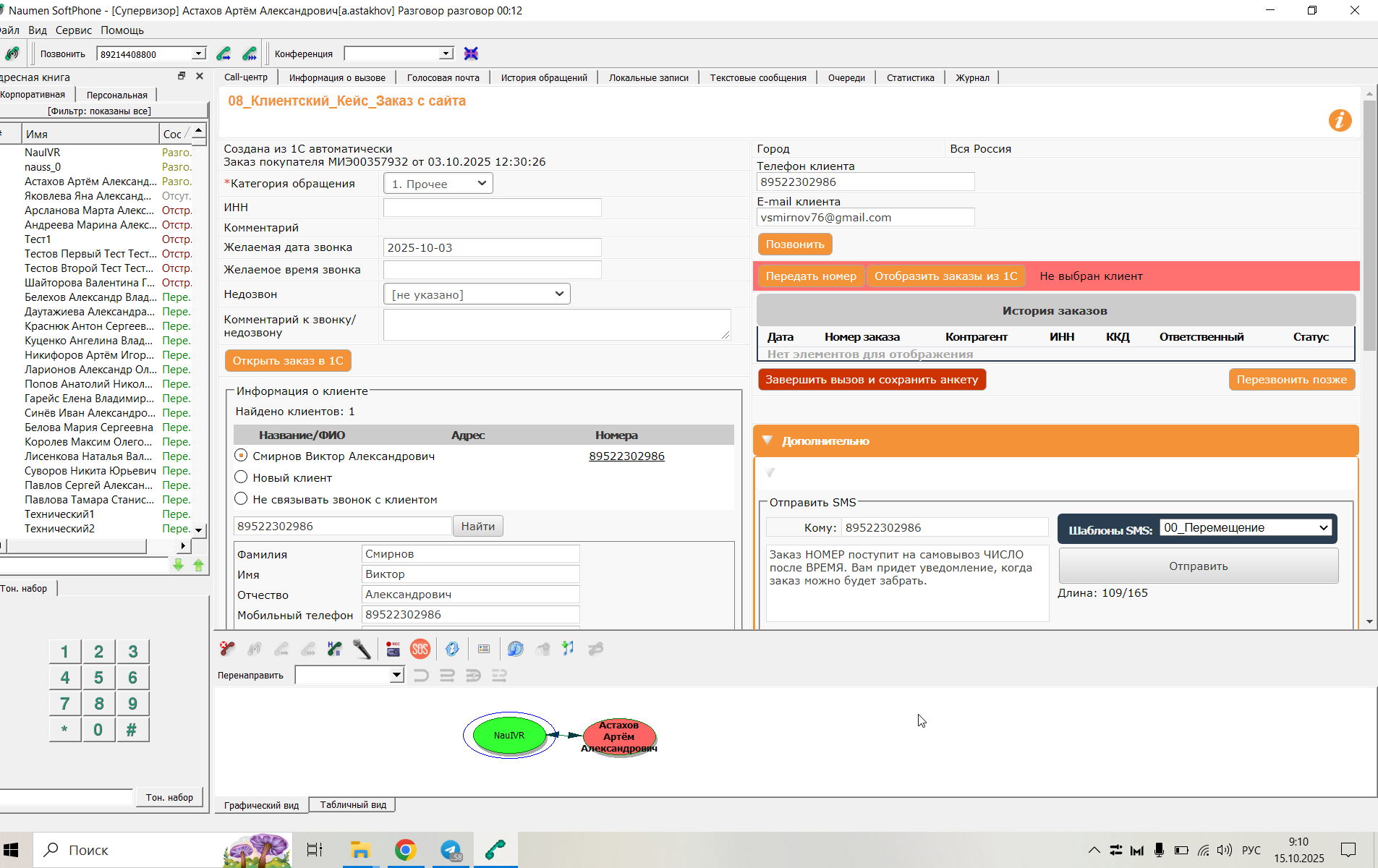The width and height of the screenshot is (1378, 868).
Task: Click the blue music note disc icon
Action: 515,649
